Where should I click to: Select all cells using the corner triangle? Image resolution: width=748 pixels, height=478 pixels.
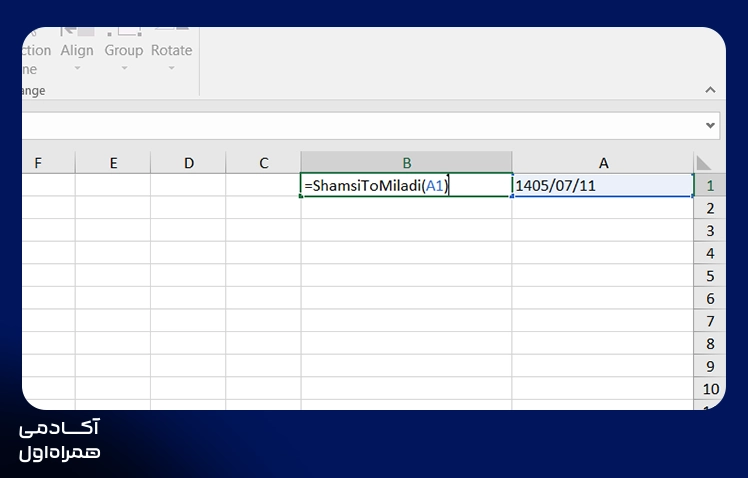pos(704,163)
